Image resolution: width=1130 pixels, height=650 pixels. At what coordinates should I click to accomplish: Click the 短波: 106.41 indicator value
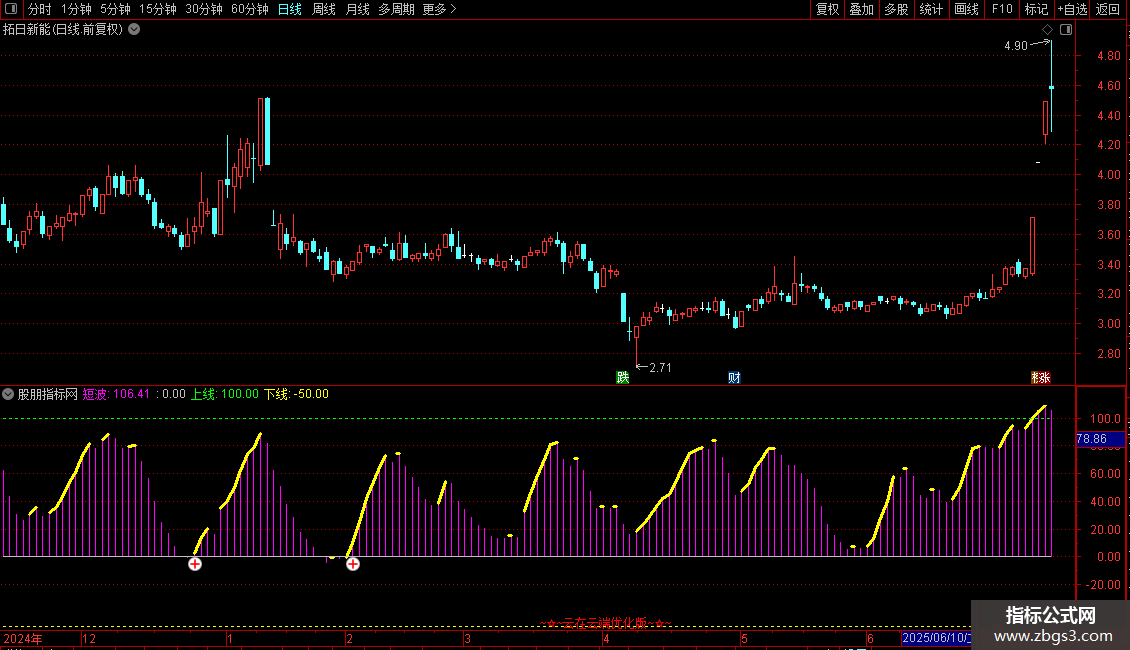116,394
